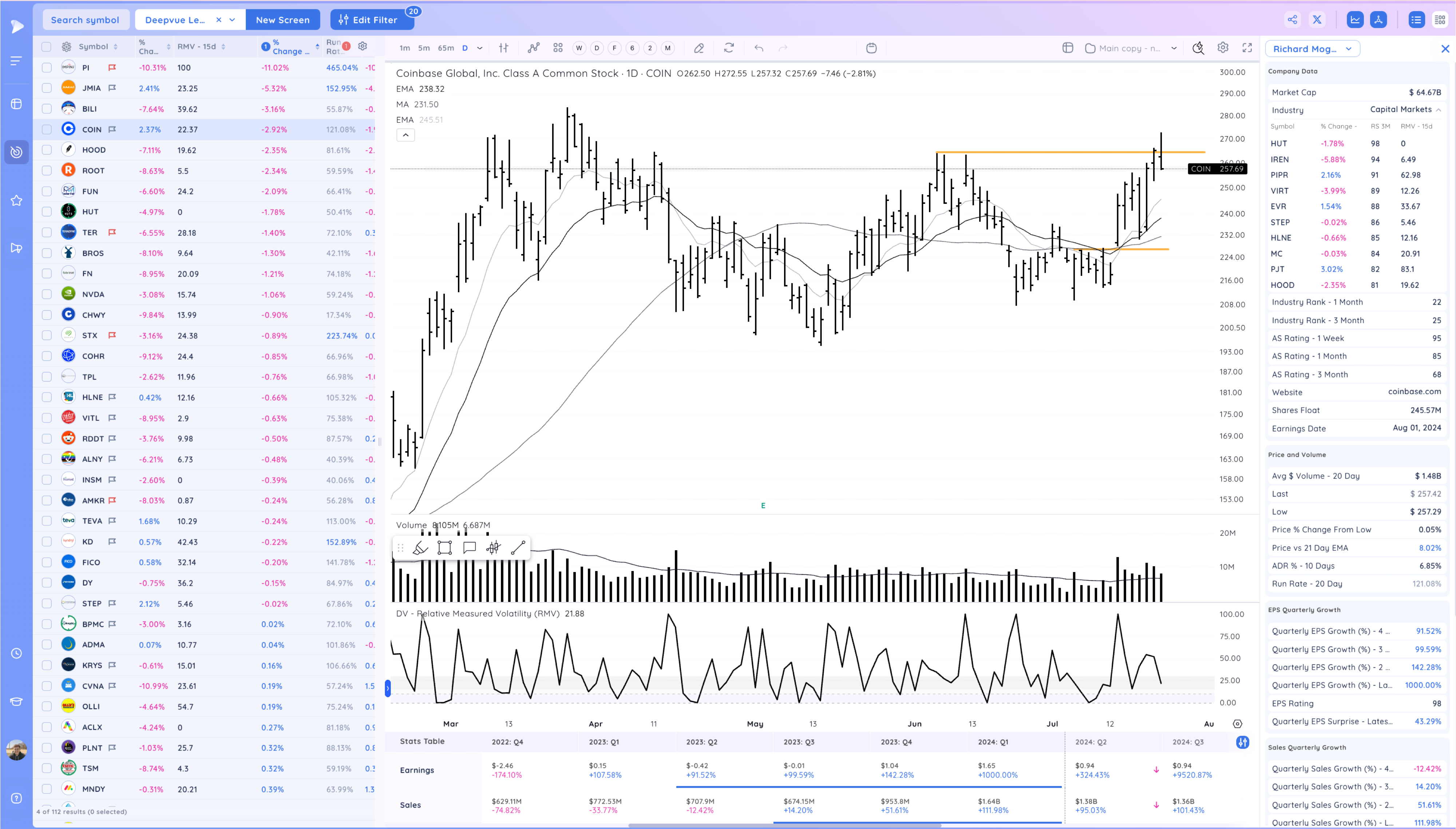1456x829 pixels.
Task: Tick the NVDA row checkbox
Action: pyautogui.click(x=47, y=294)
